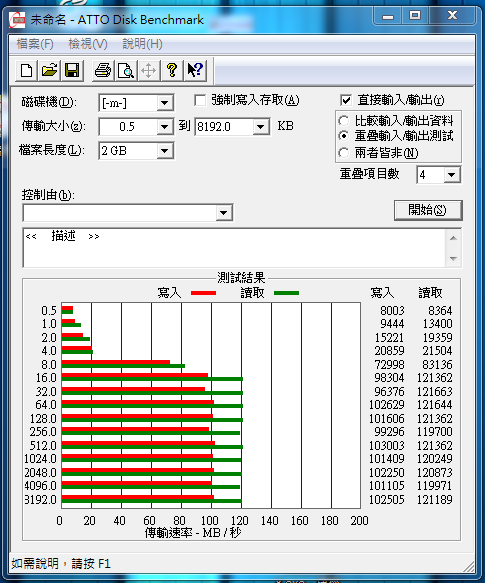485x583 pixels.
Task: Click the write value 102629
Action: [387, 405]
